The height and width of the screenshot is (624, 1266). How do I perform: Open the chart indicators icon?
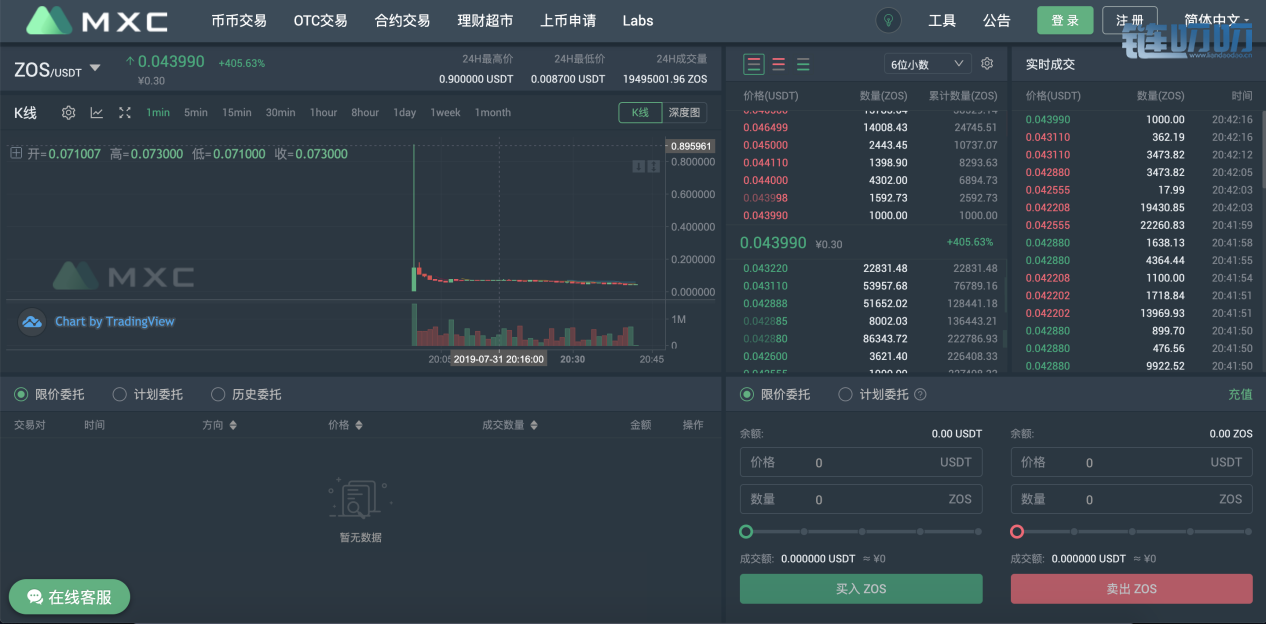pos(97,113)
